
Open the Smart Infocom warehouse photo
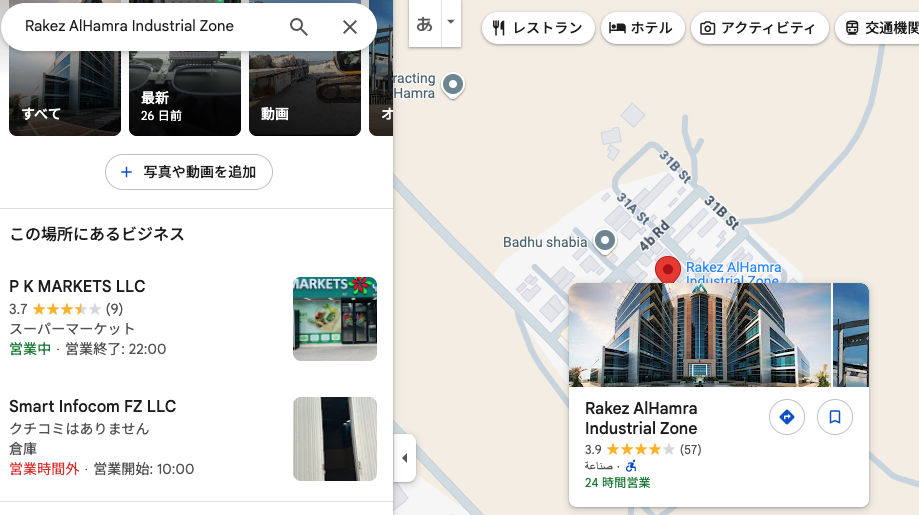pos(335,439)
